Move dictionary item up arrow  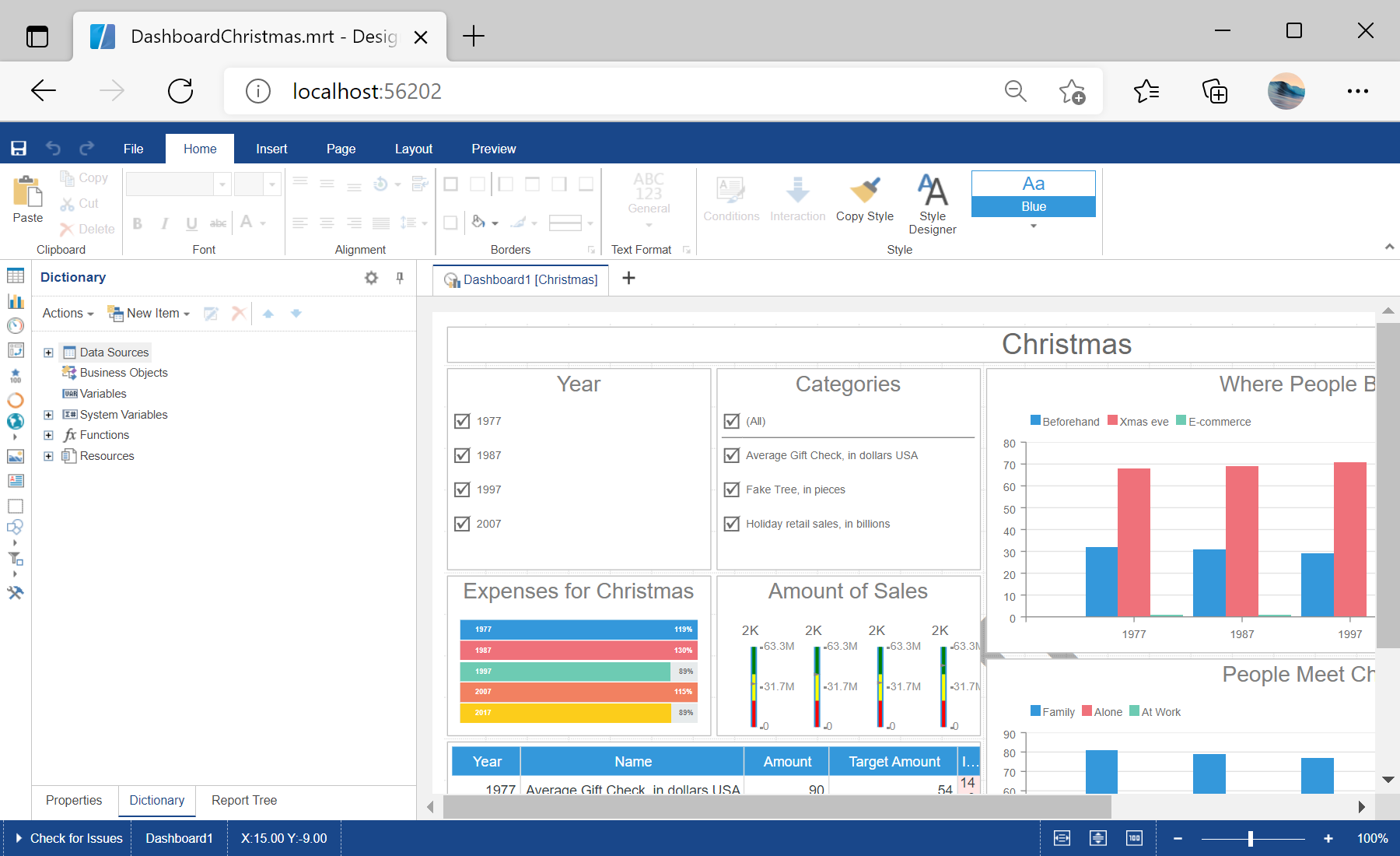[268, 314]
